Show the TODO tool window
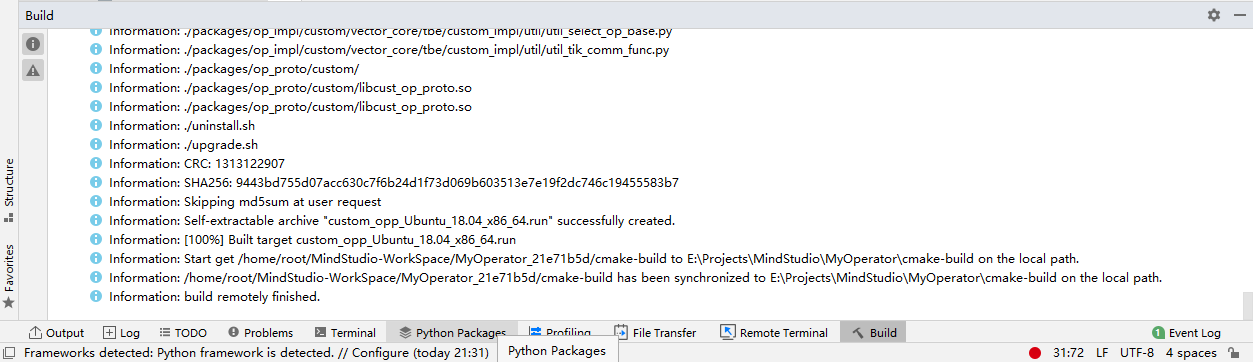This screenshot has height=362, width=1253. tap(182, 333)
